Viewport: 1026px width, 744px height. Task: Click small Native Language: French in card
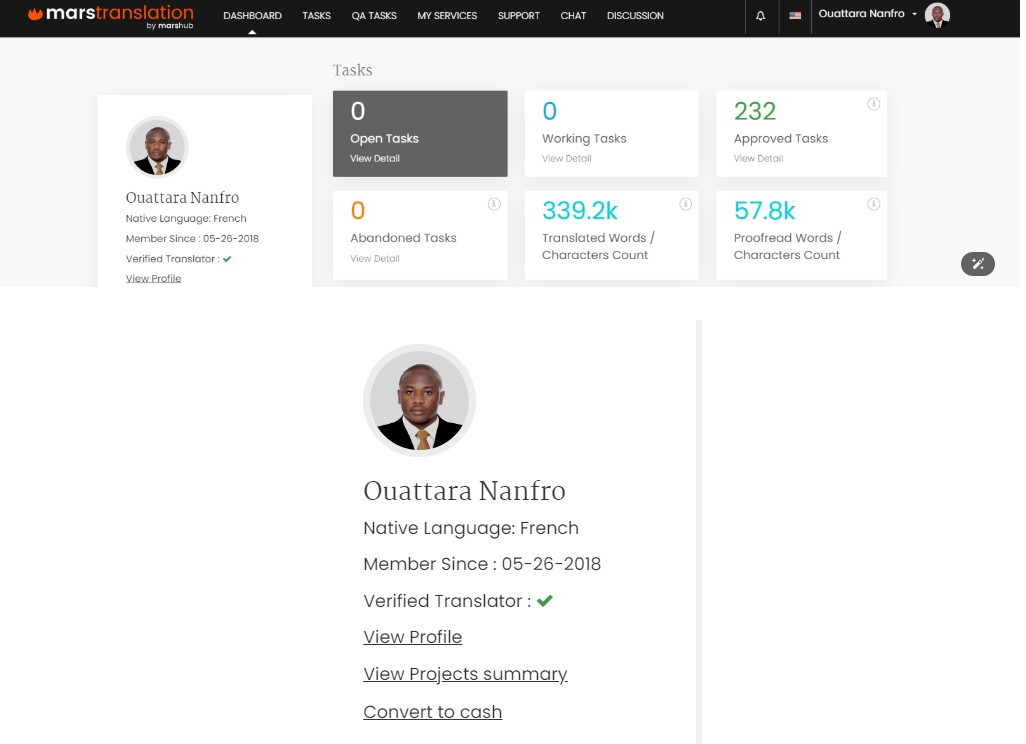(186, 219)
